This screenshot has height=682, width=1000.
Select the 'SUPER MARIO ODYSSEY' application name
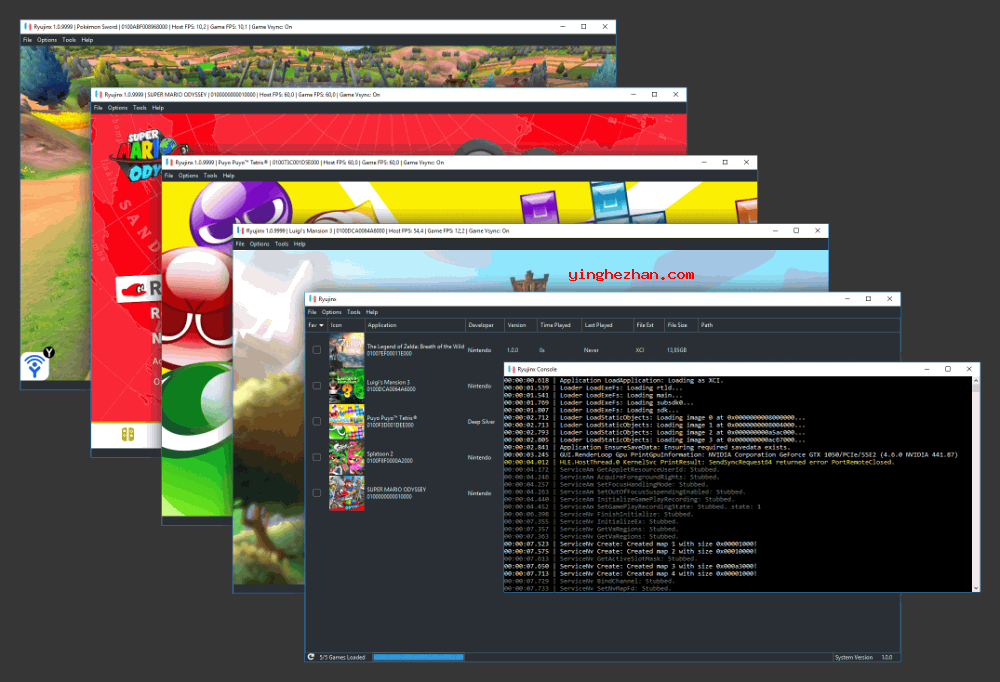(x=396, y=489)
